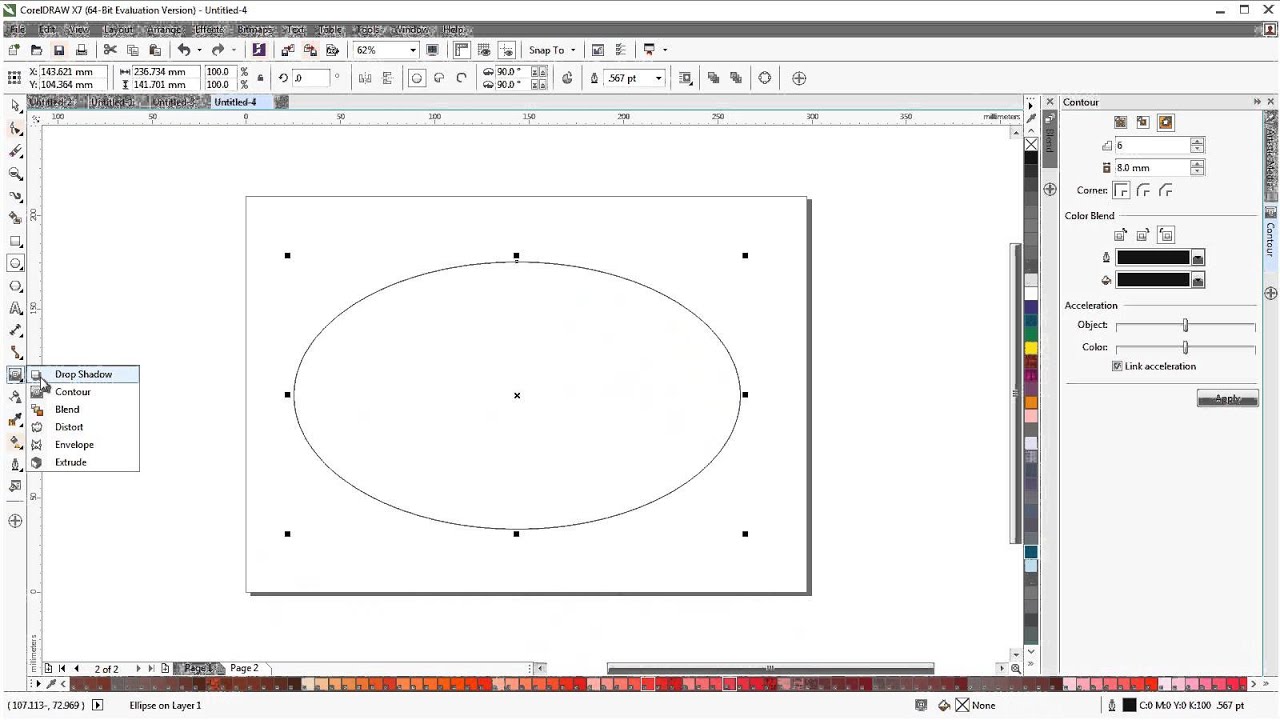Viewport: 1280px width, 720px height.
Task: Toggle the lock ratio padlock
Action: pyautogui.click(x=261, y=78)
